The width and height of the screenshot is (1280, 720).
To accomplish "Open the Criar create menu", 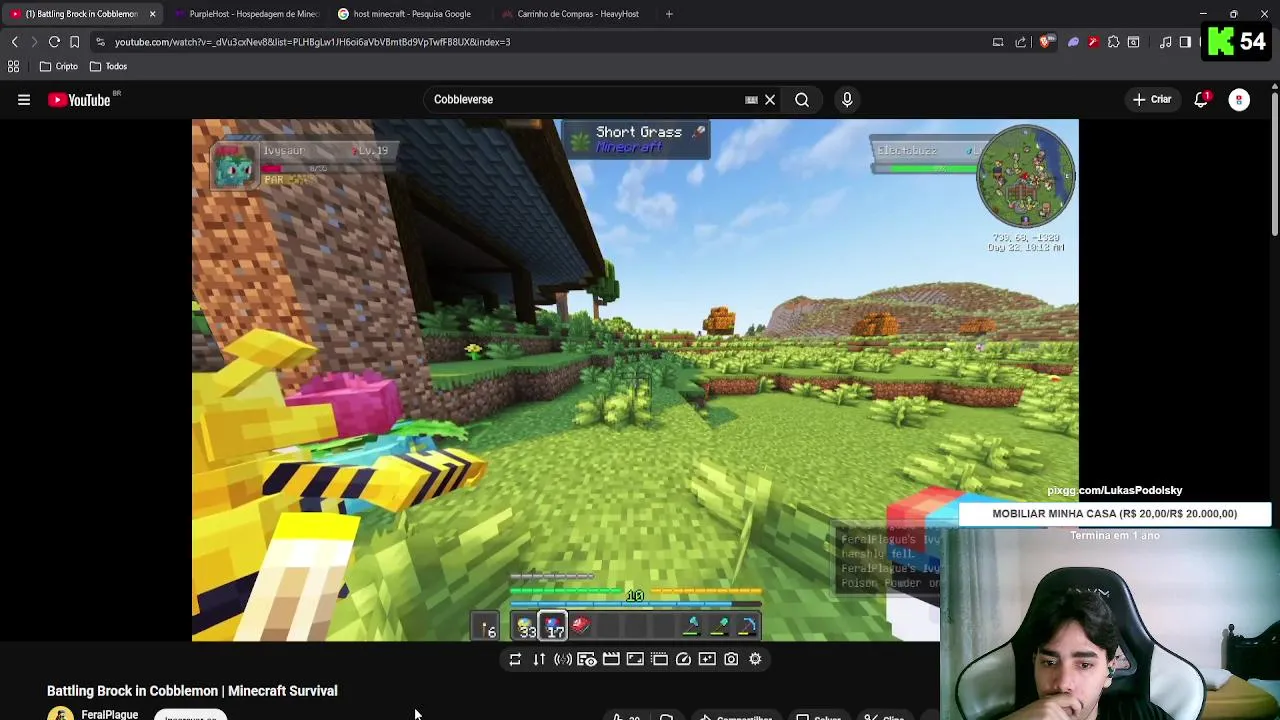I will 1152,100.
